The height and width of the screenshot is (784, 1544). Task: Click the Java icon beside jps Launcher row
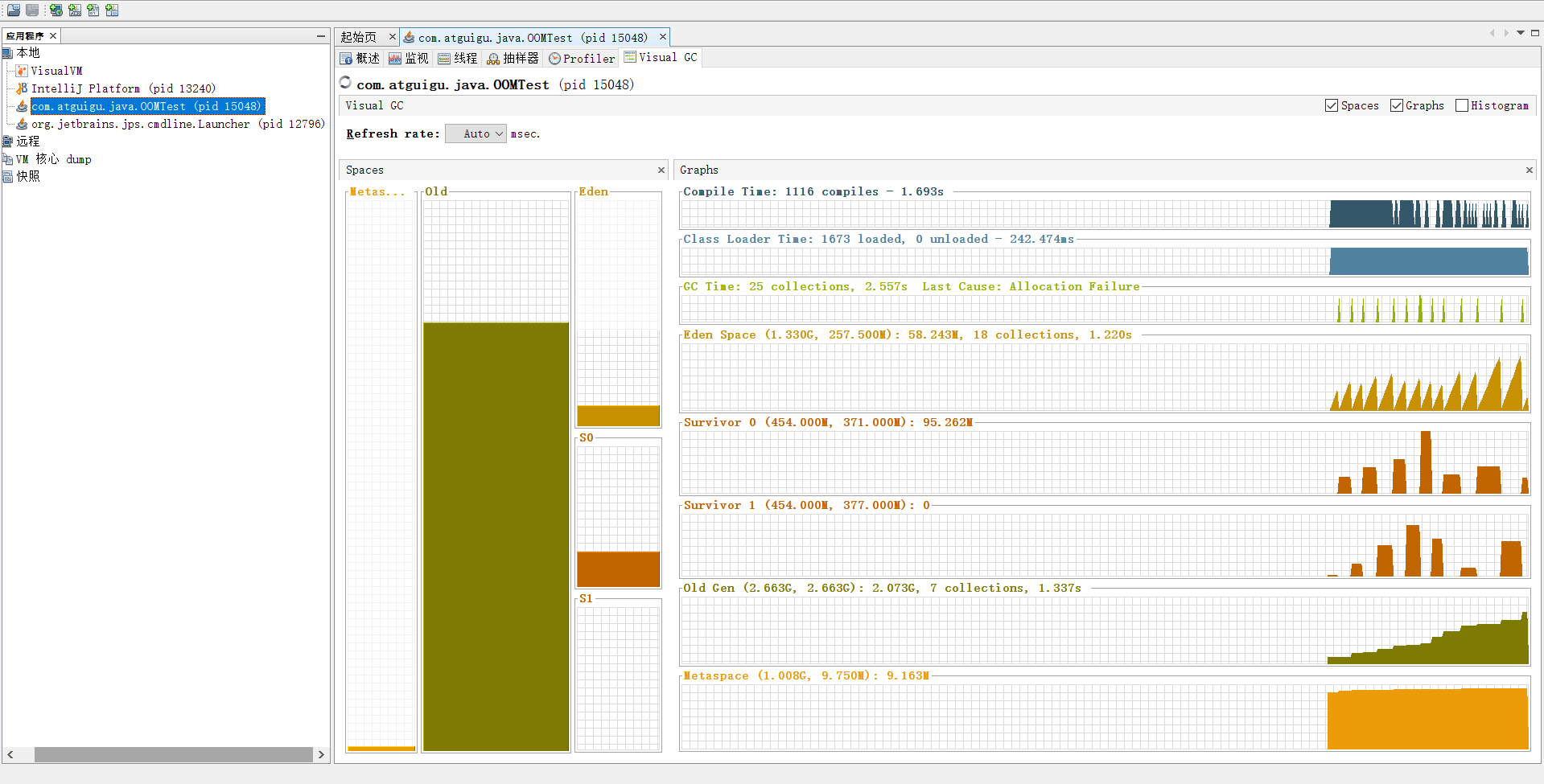(22, 124)
